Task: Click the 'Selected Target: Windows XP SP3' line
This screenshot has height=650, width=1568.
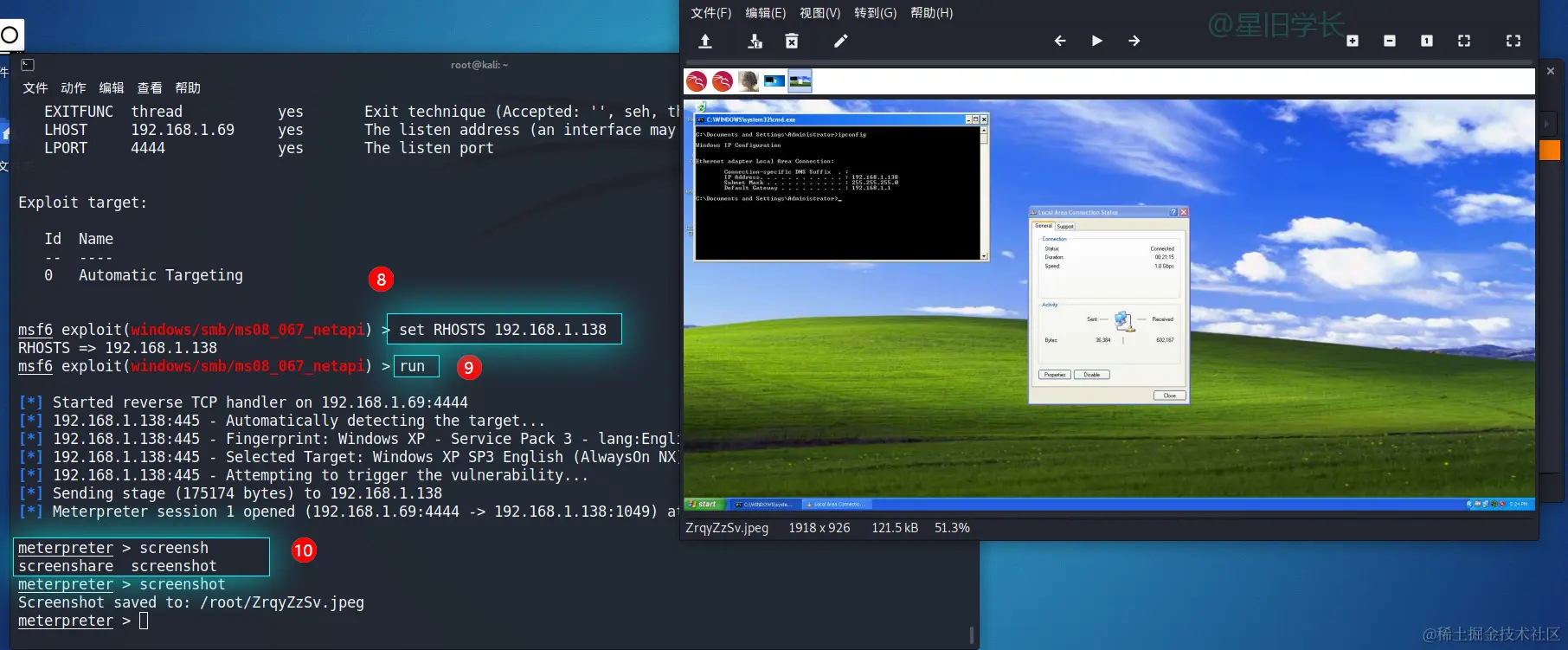Action: tap(349, 457)
